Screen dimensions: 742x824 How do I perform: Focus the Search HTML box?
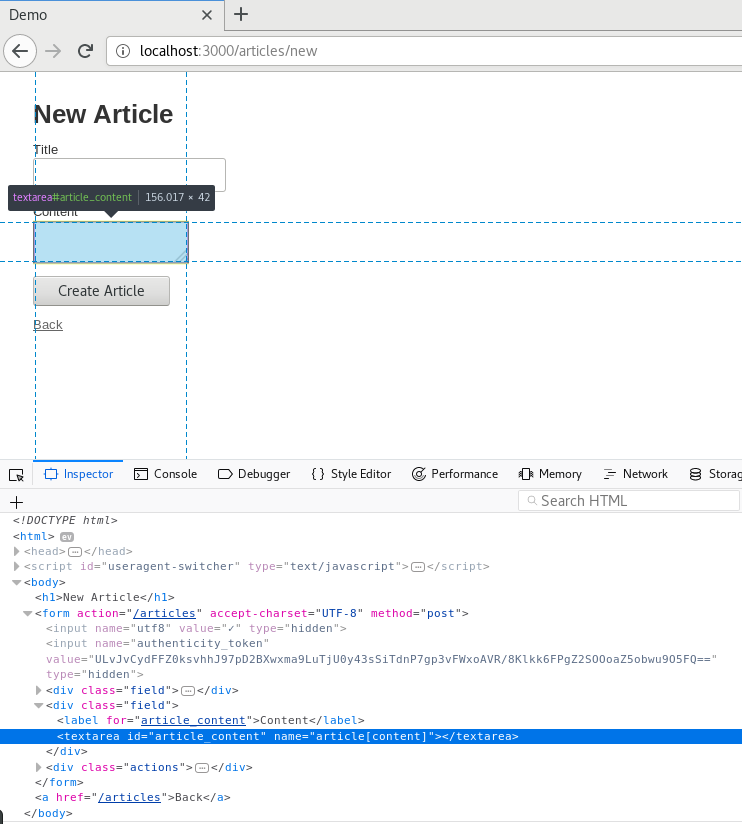pyautogui.click(x=630, y=501)
